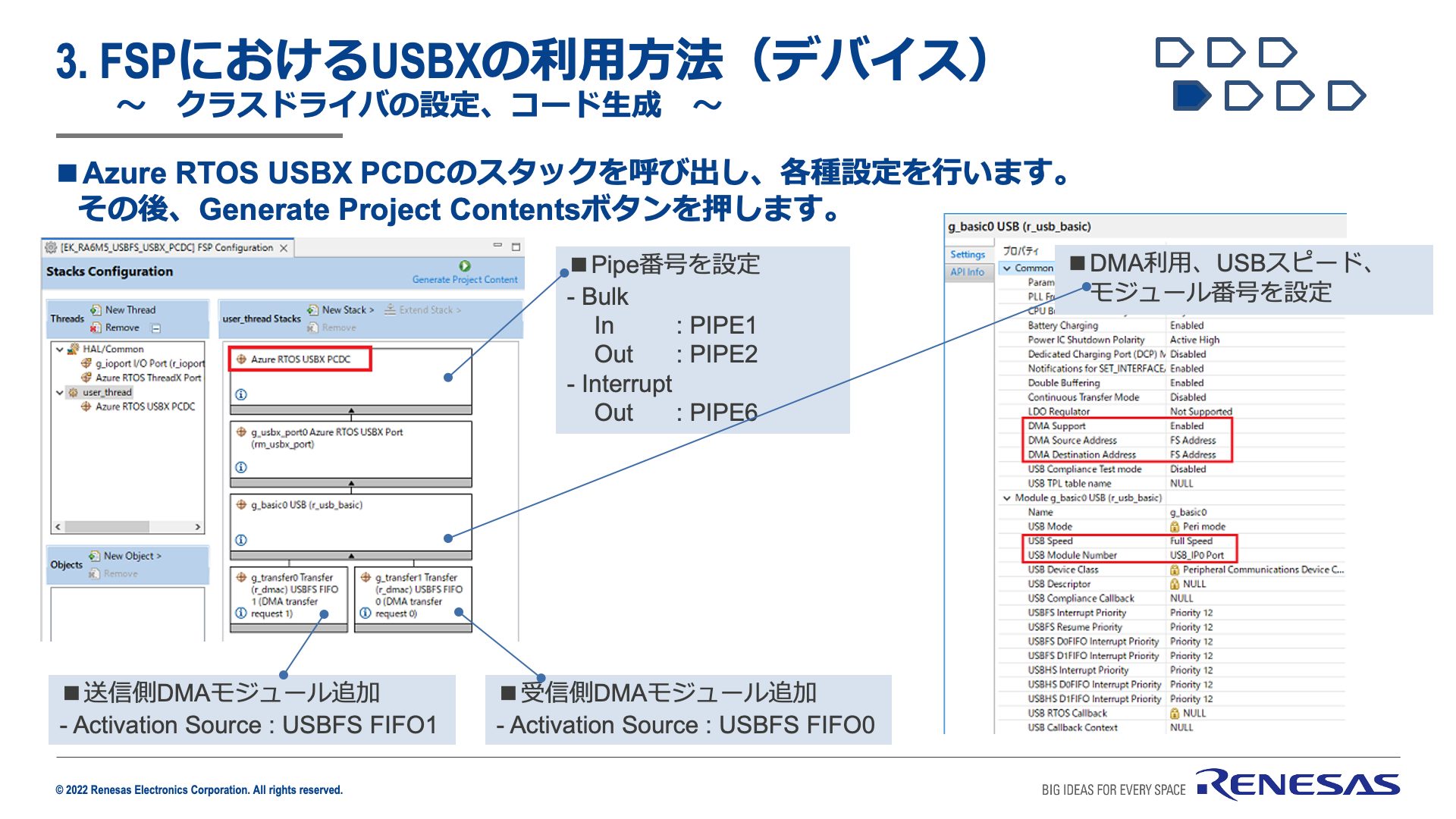This screenshot has height=819, width=1456.
Task: Click the USBHS Interrupt Priority row label
Action: pyautogui.click(x=1078, y=670)
